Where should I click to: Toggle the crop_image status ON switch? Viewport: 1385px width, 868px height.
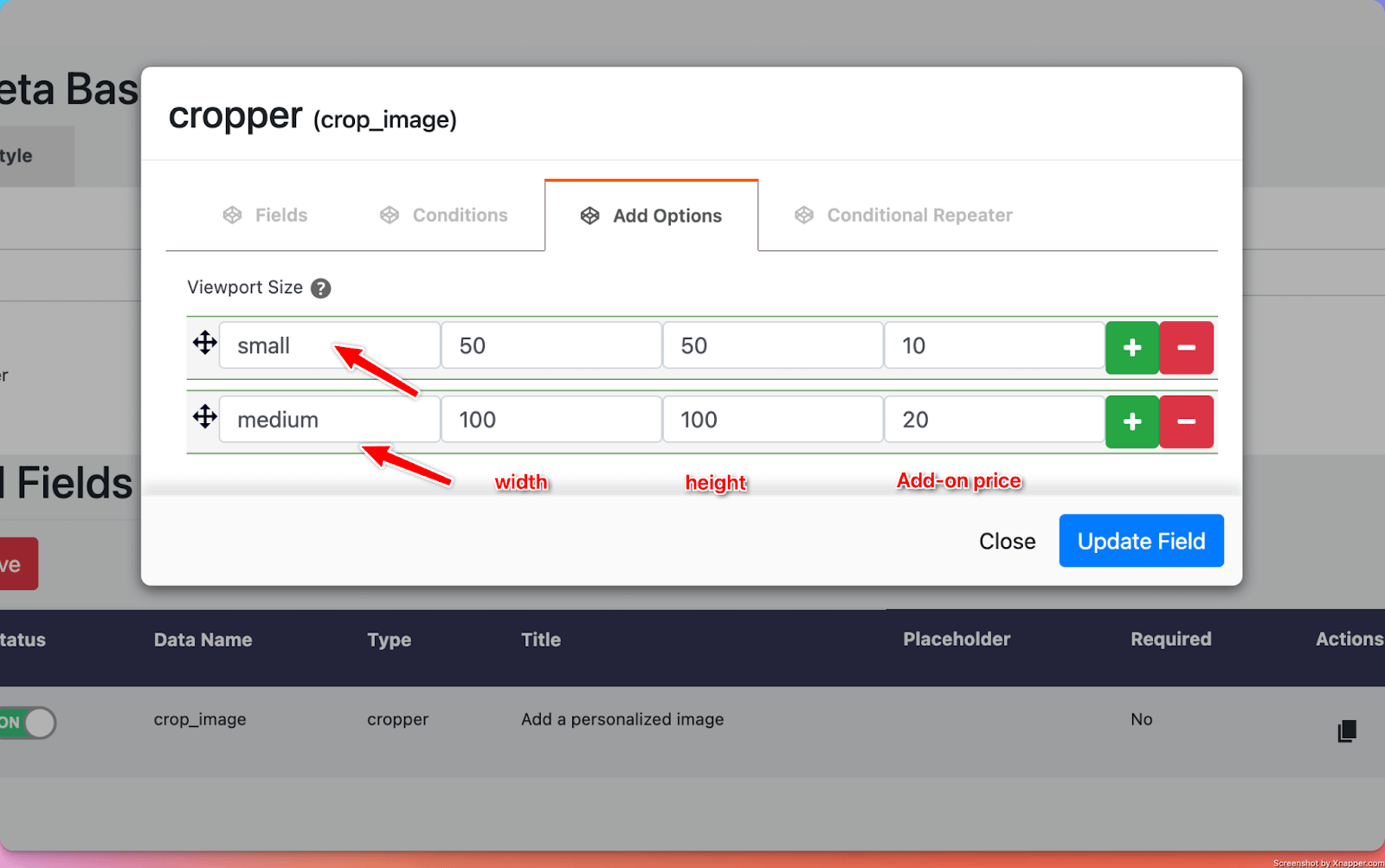(28, 723)
